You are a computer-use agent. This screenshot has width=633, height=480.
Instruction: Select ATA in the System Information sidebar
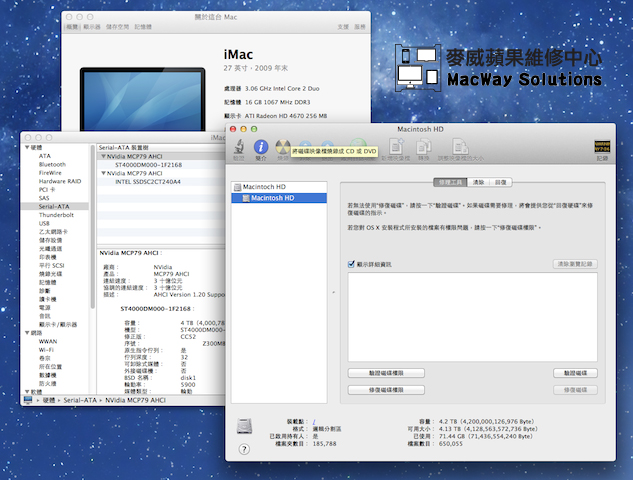[45, 156]
